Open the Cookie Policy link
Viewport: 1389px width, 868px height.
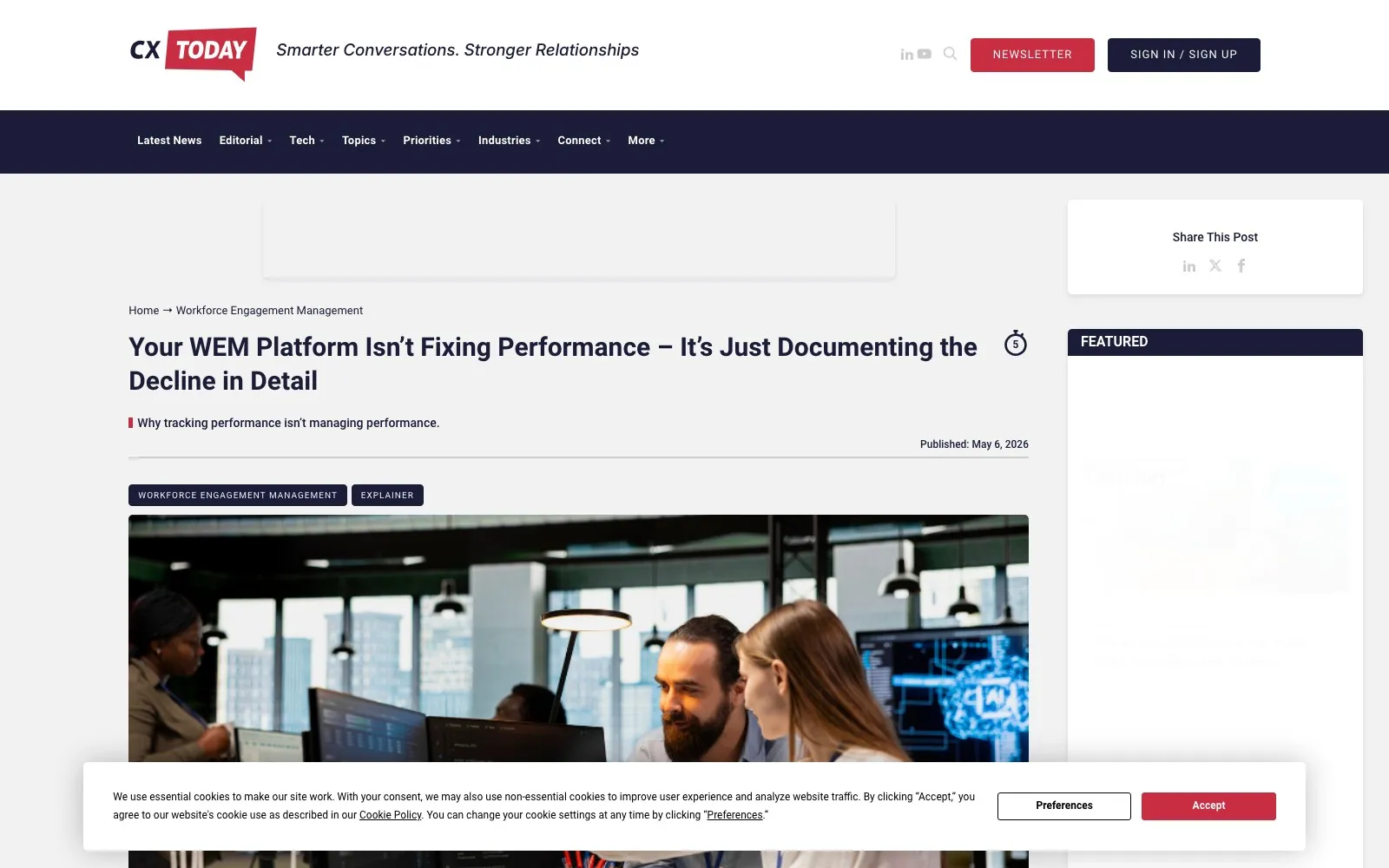click(390, 815)
